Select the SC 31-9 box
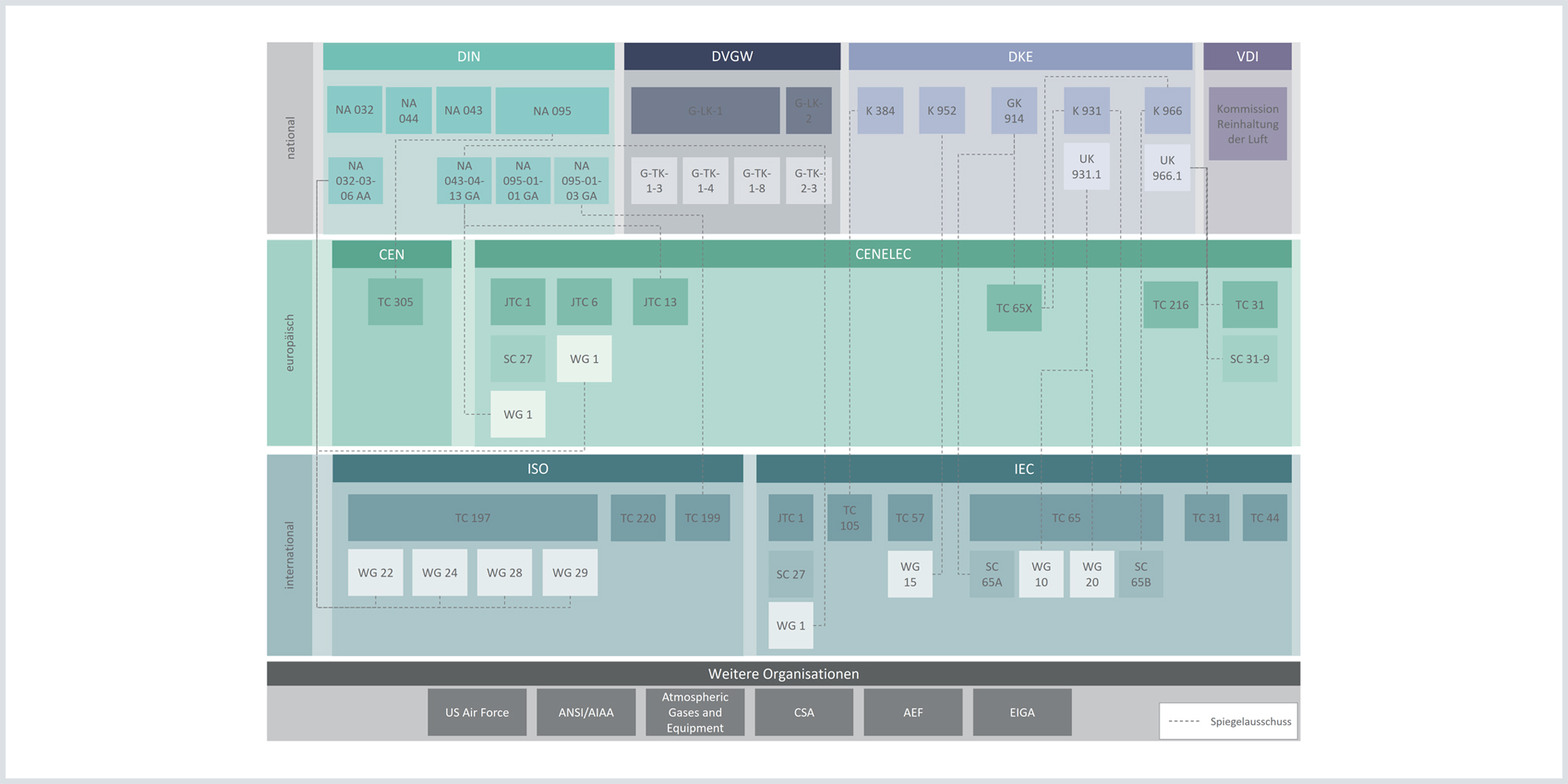Screen dimensions: 1568x784 click(1250, 359)
